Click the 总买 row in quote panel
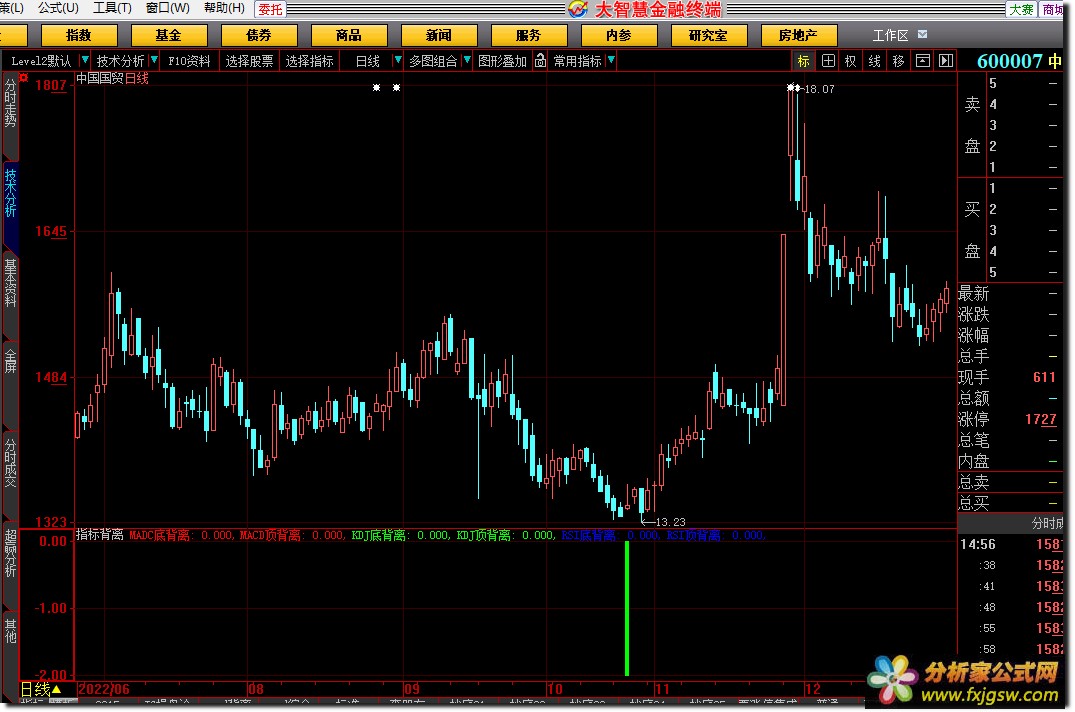The width and height of the screenshot is (1075, 712). pyautogui.click(x=1010, y=504)
